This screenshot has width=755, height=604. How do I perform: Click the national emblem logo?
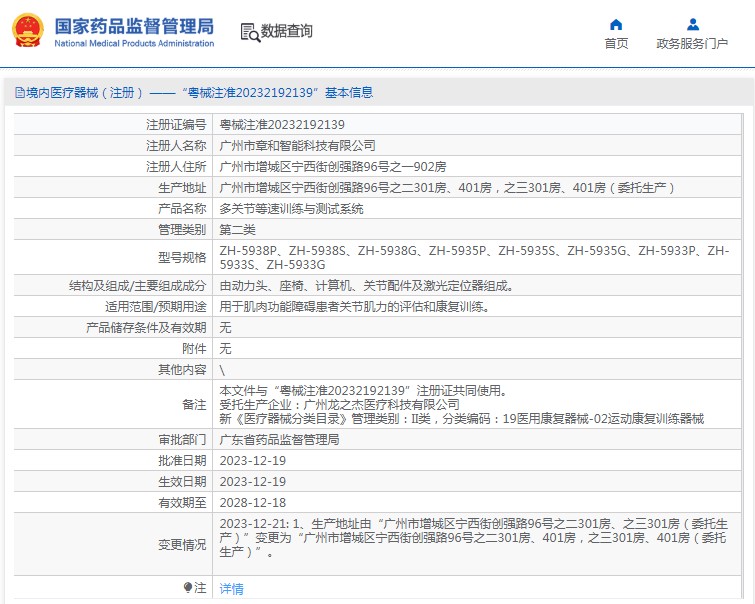pyautogui.click(x=28, y=30)
